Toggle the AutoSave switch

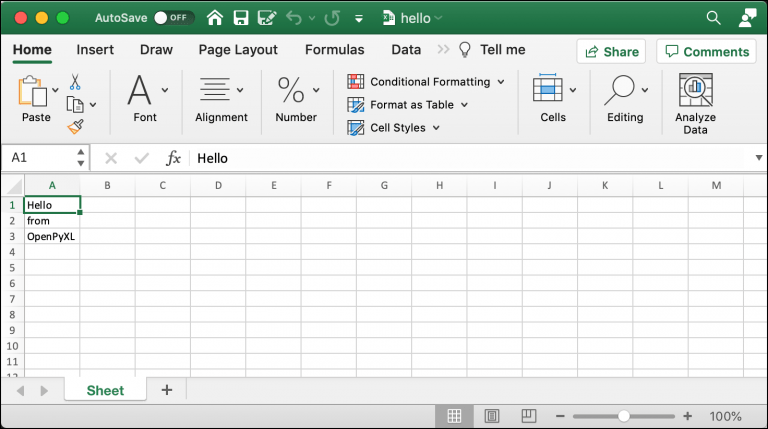(174, 18)
